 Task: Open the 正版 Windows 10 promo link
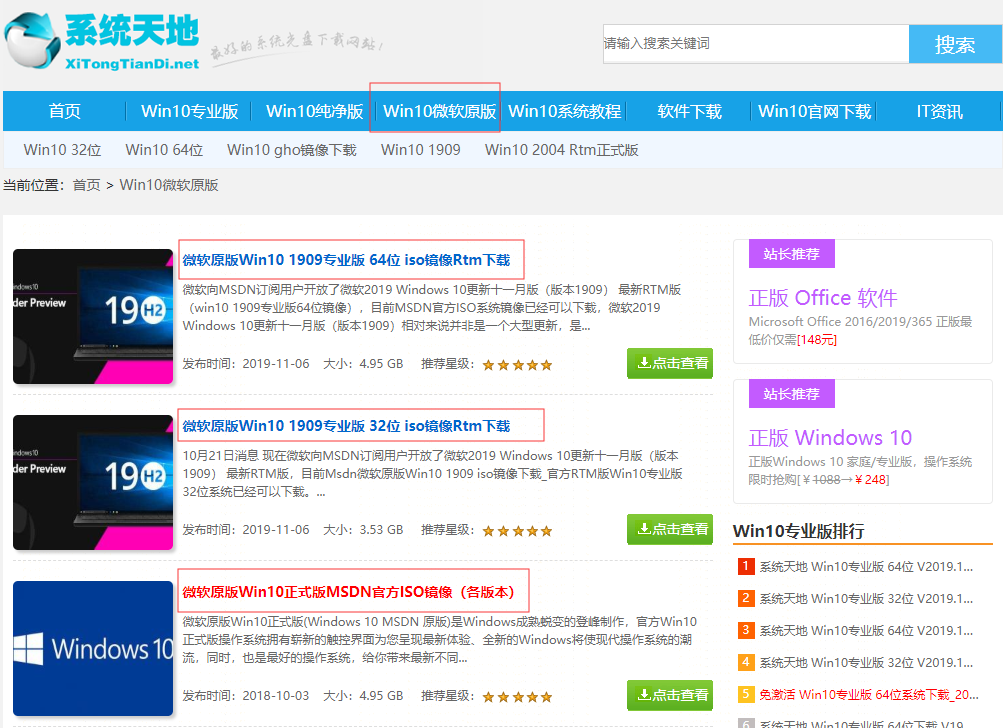[x=830, y=438]
